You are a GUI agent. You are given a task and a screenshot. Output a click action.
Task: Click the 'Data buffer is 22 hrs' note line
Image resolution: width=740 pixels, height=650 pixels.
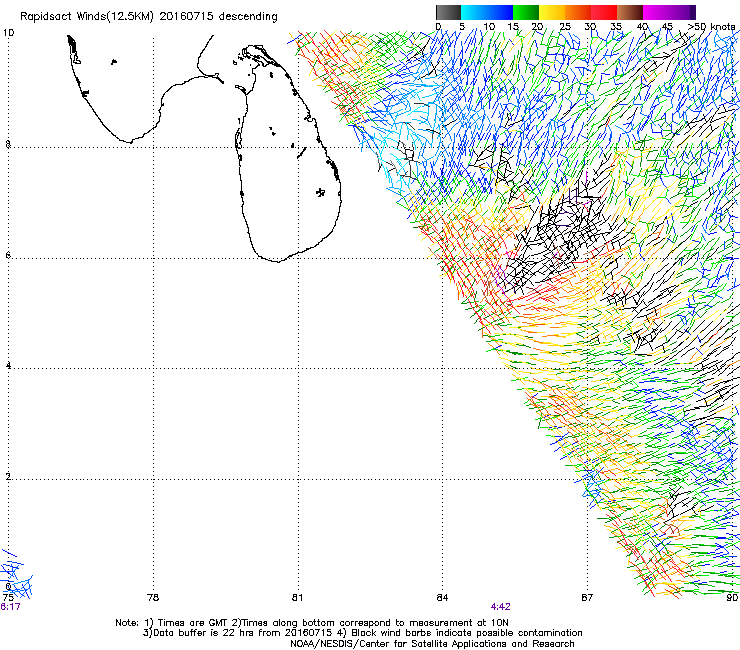pos(362,633)
